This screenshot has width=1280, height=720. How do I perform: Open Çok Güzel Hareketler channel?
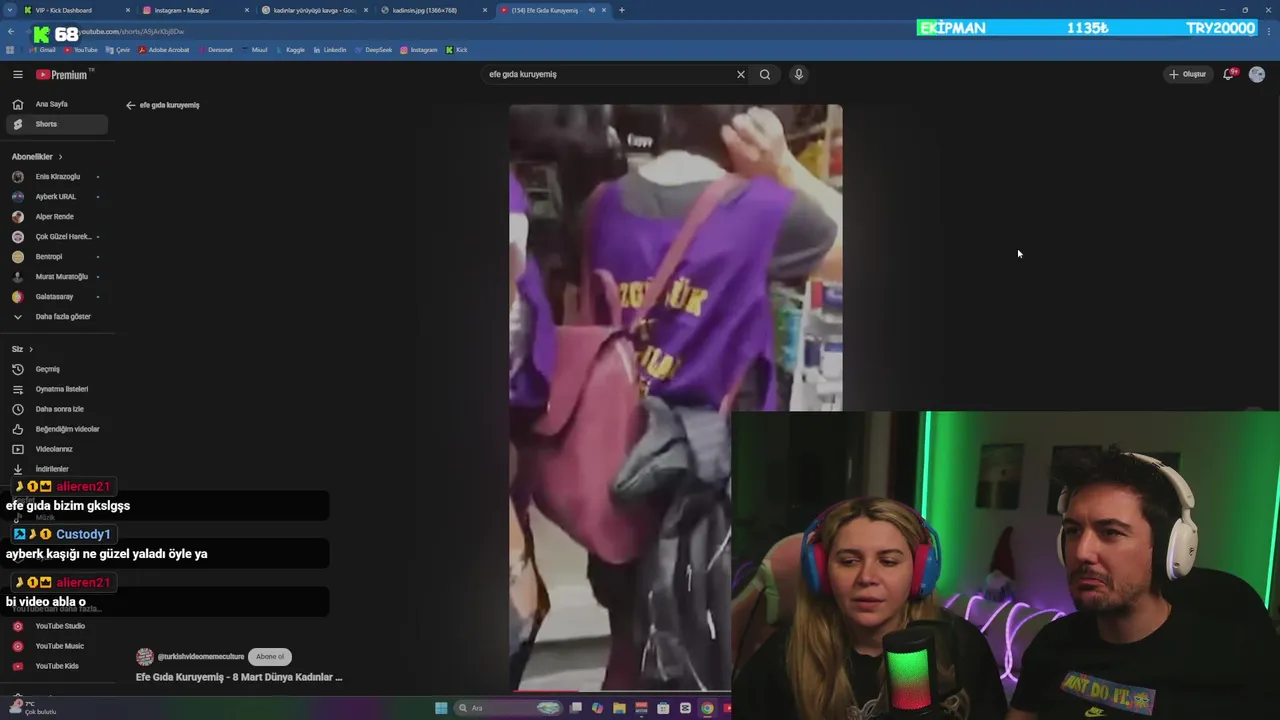[56, 237]
